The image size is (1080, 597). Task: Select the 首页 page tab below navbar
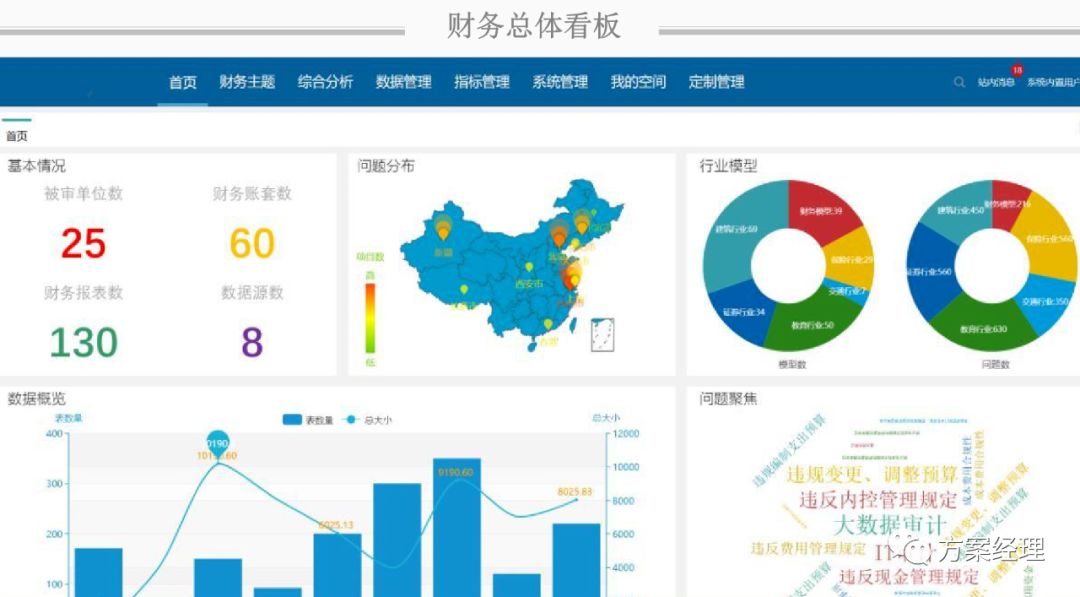coord(17,136)
